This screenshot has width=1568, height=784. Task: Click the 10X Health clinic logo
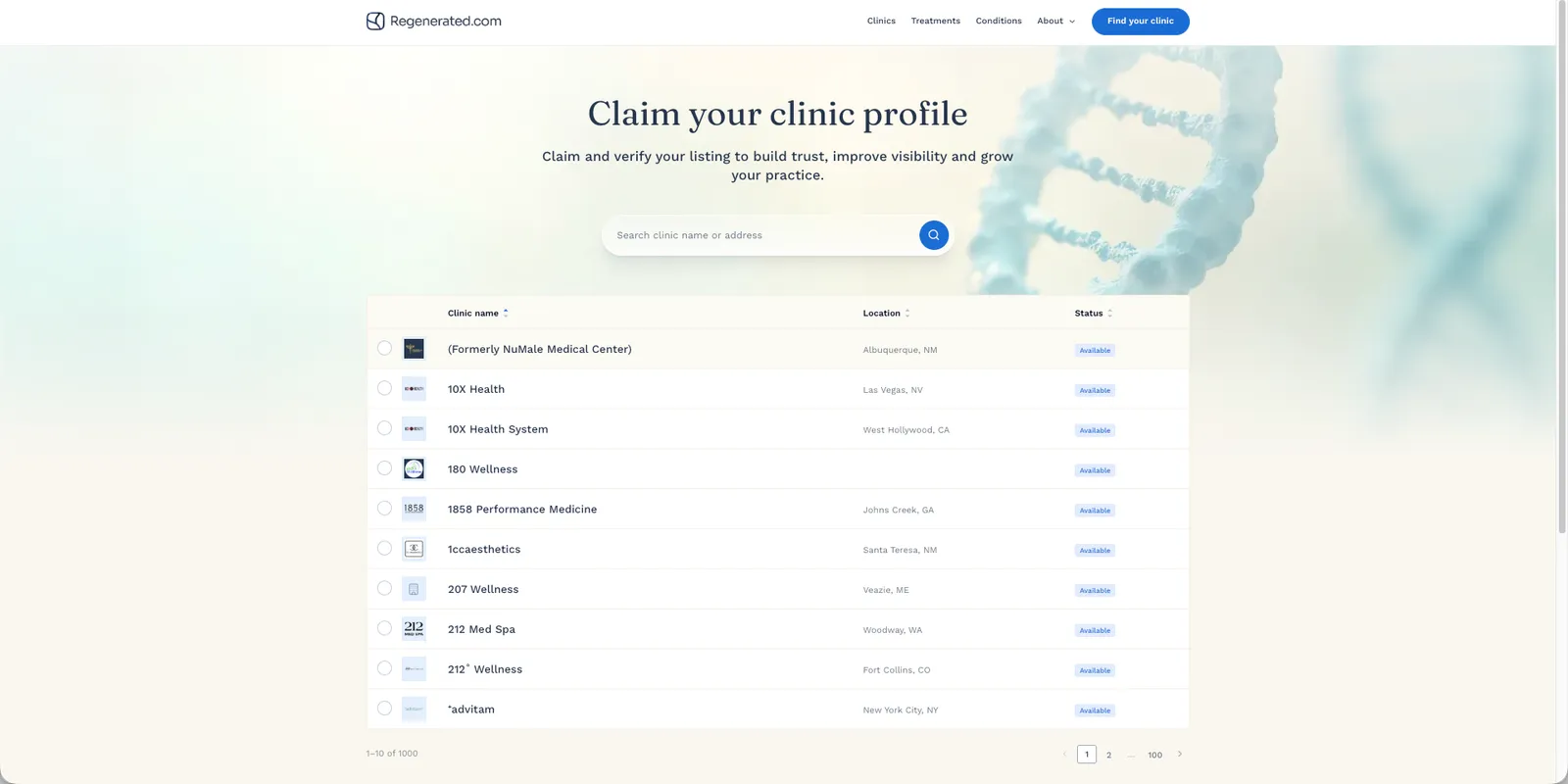(414, 389)
